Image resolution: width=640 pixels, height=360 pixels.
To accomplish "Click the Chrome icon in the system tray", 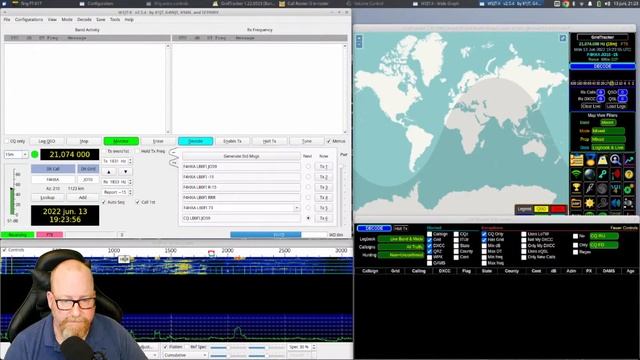I will point(566,4).
